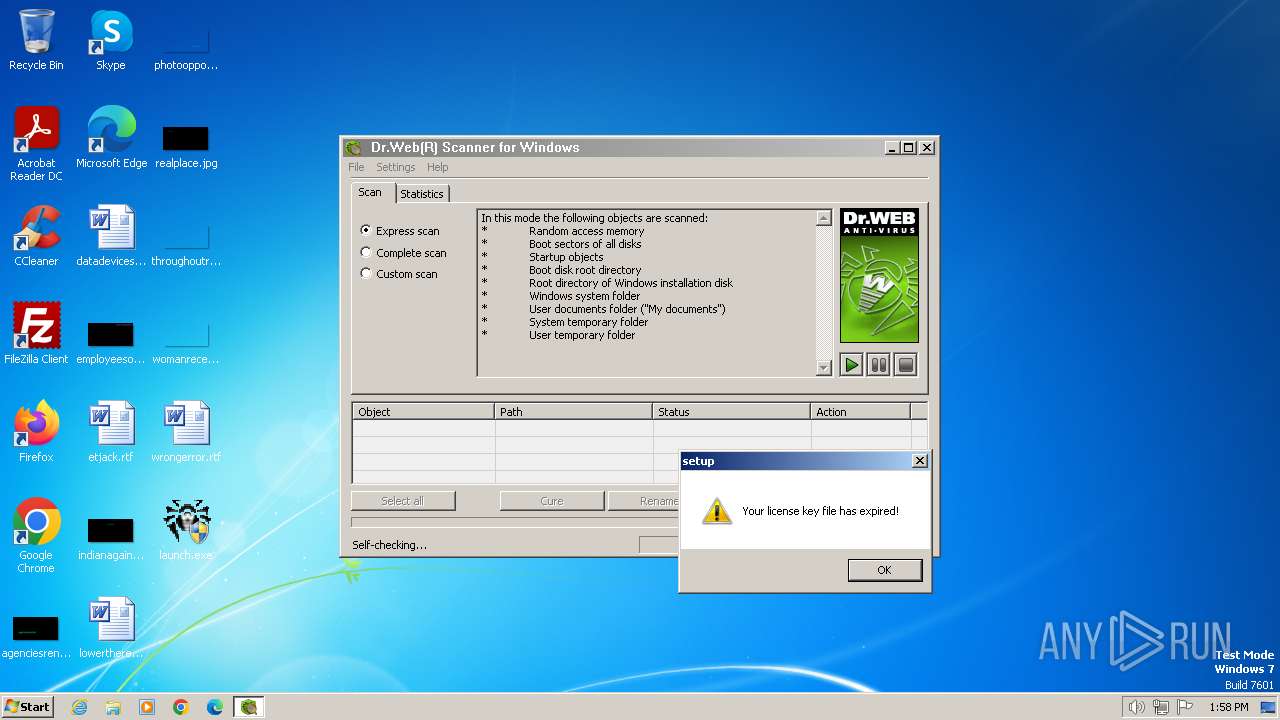1280x720 pixels.
Task: Click the volume speaker tray icon
Action: [1136, 707]
